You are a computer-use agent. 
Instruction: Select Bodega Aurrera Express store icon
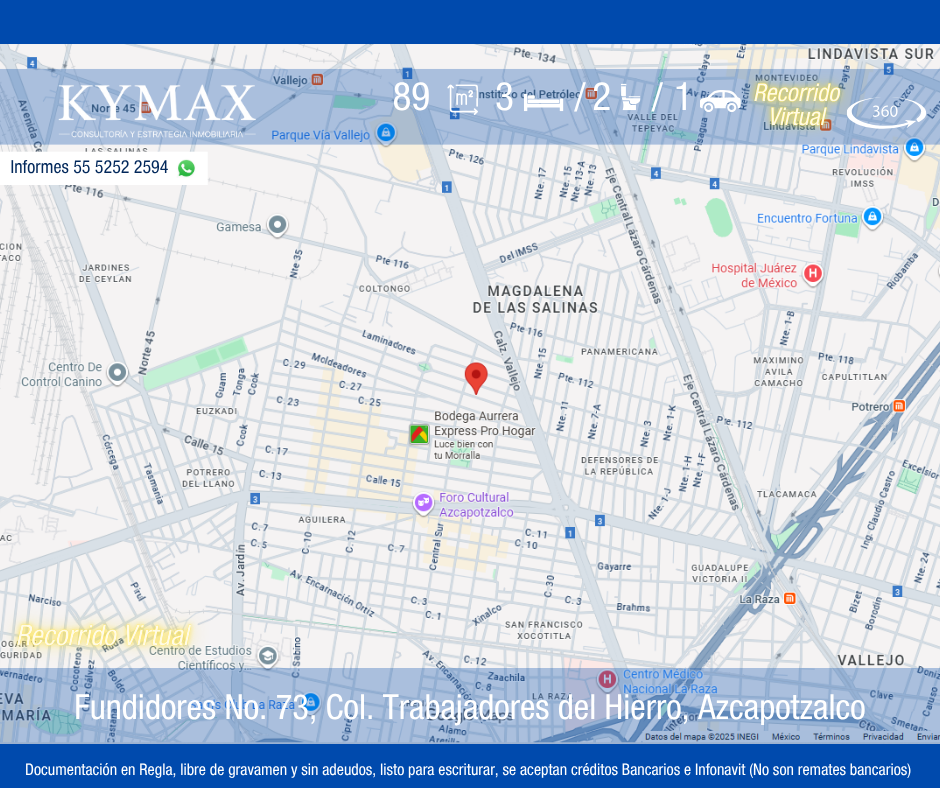(x=419, y=434)
